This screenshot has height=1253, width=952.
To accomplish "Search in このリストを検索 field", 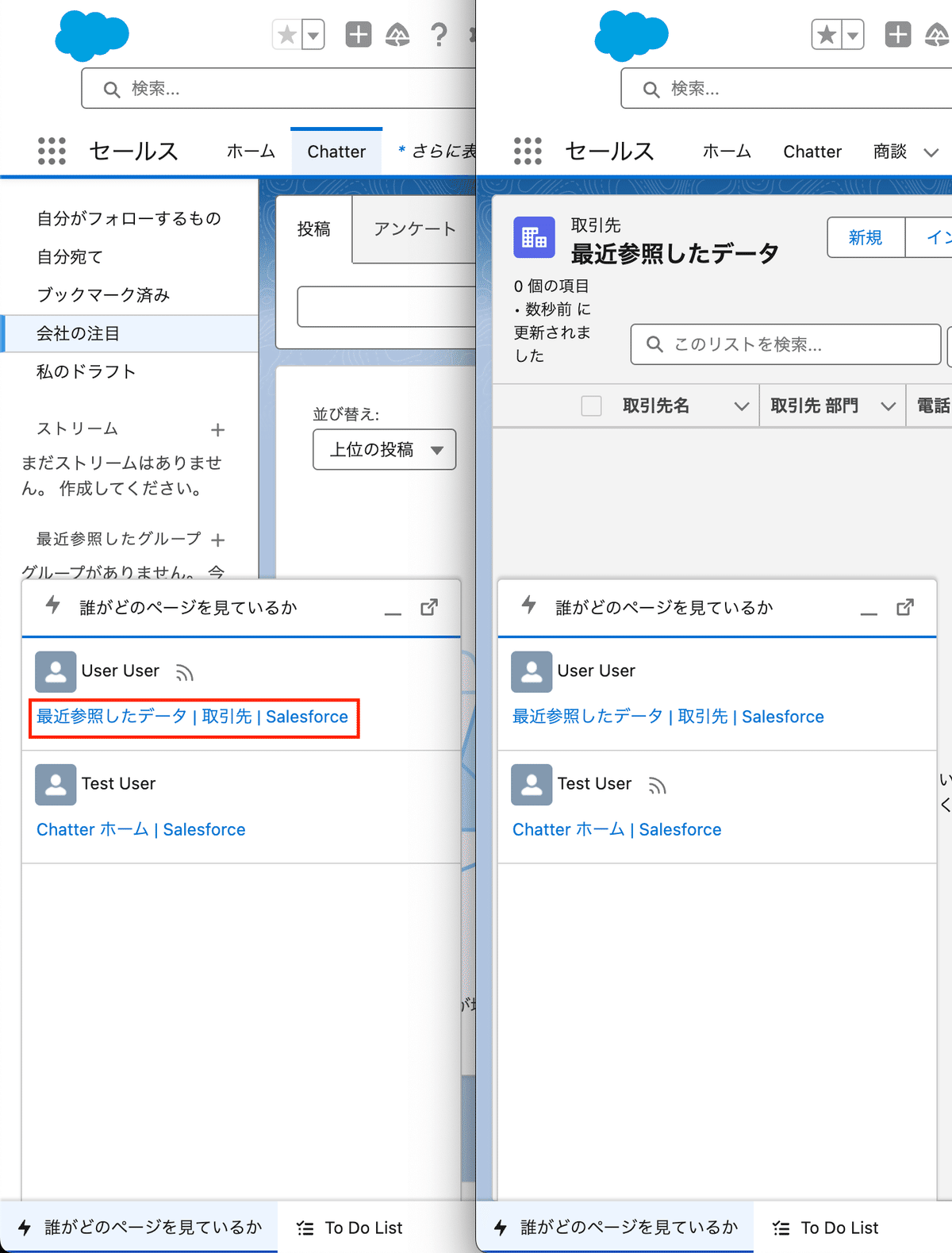I will (x=785, y=344).
